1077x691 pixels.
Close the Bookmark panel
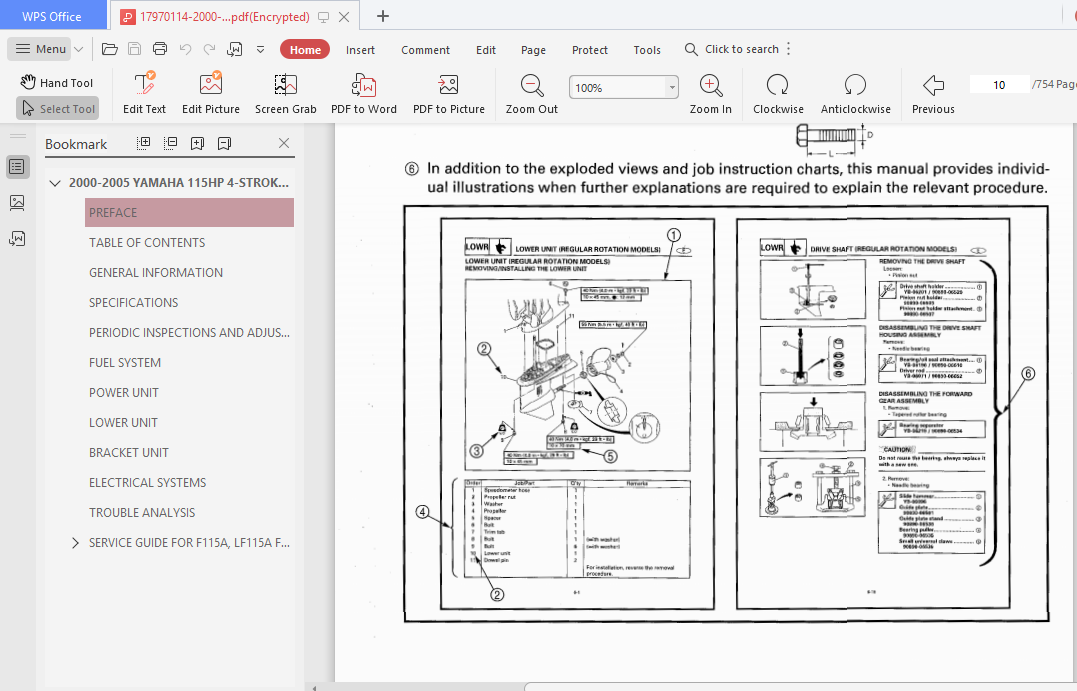tap(284, 143)
